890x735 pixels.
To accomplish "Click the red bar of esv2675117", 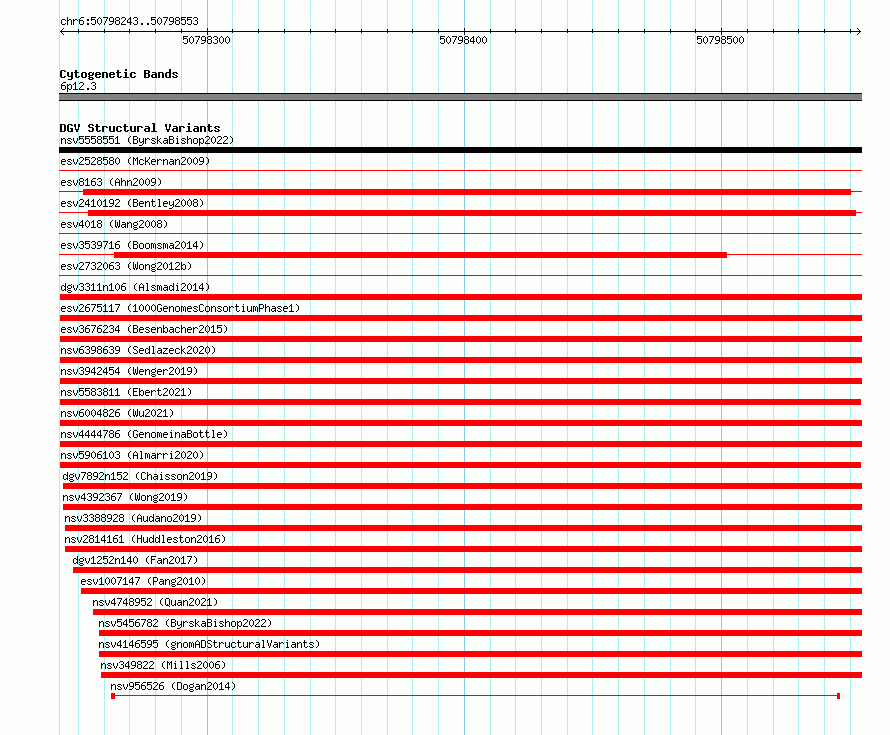I will pos(460,318).
